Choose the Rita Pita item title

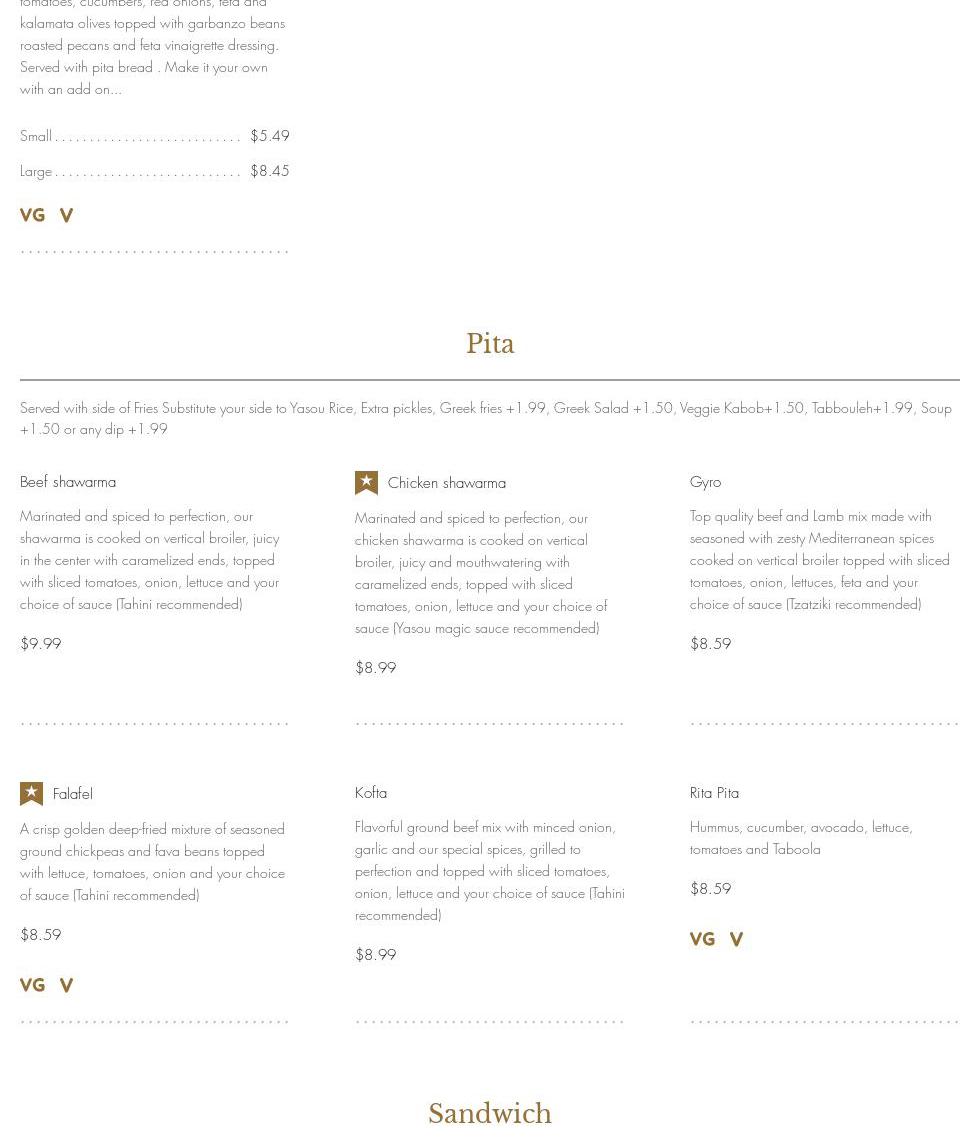(714, 793)
